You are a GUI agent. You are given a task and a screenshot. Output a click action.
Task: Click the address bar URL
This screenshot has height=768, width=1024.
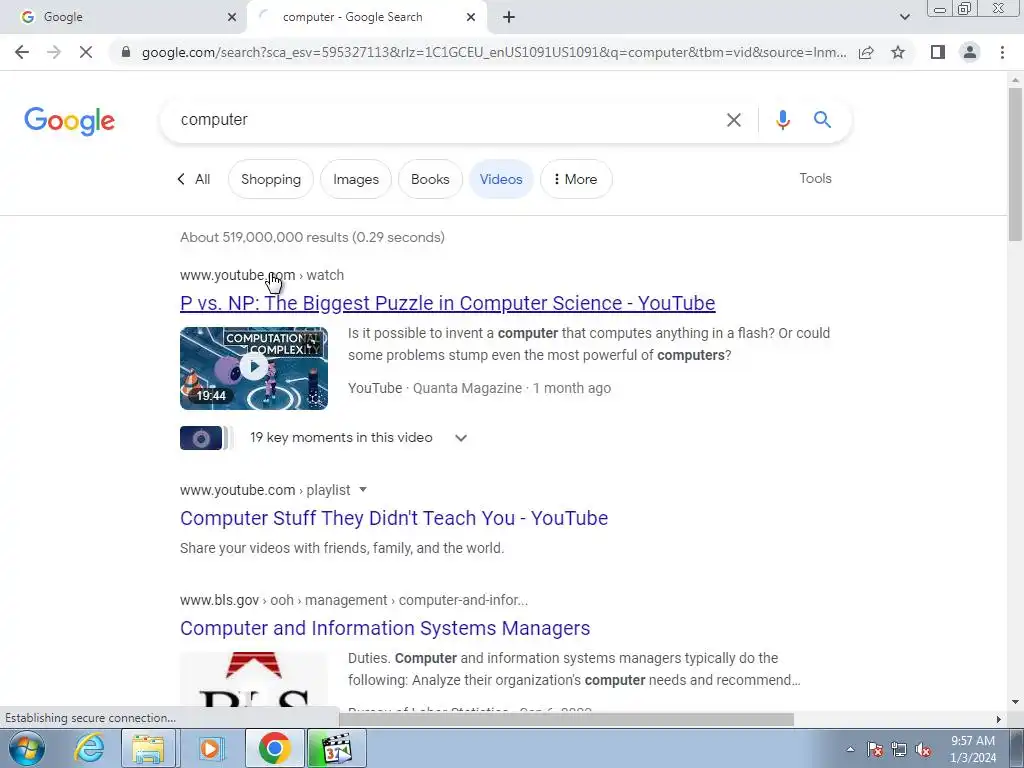(x=494, y=52)
